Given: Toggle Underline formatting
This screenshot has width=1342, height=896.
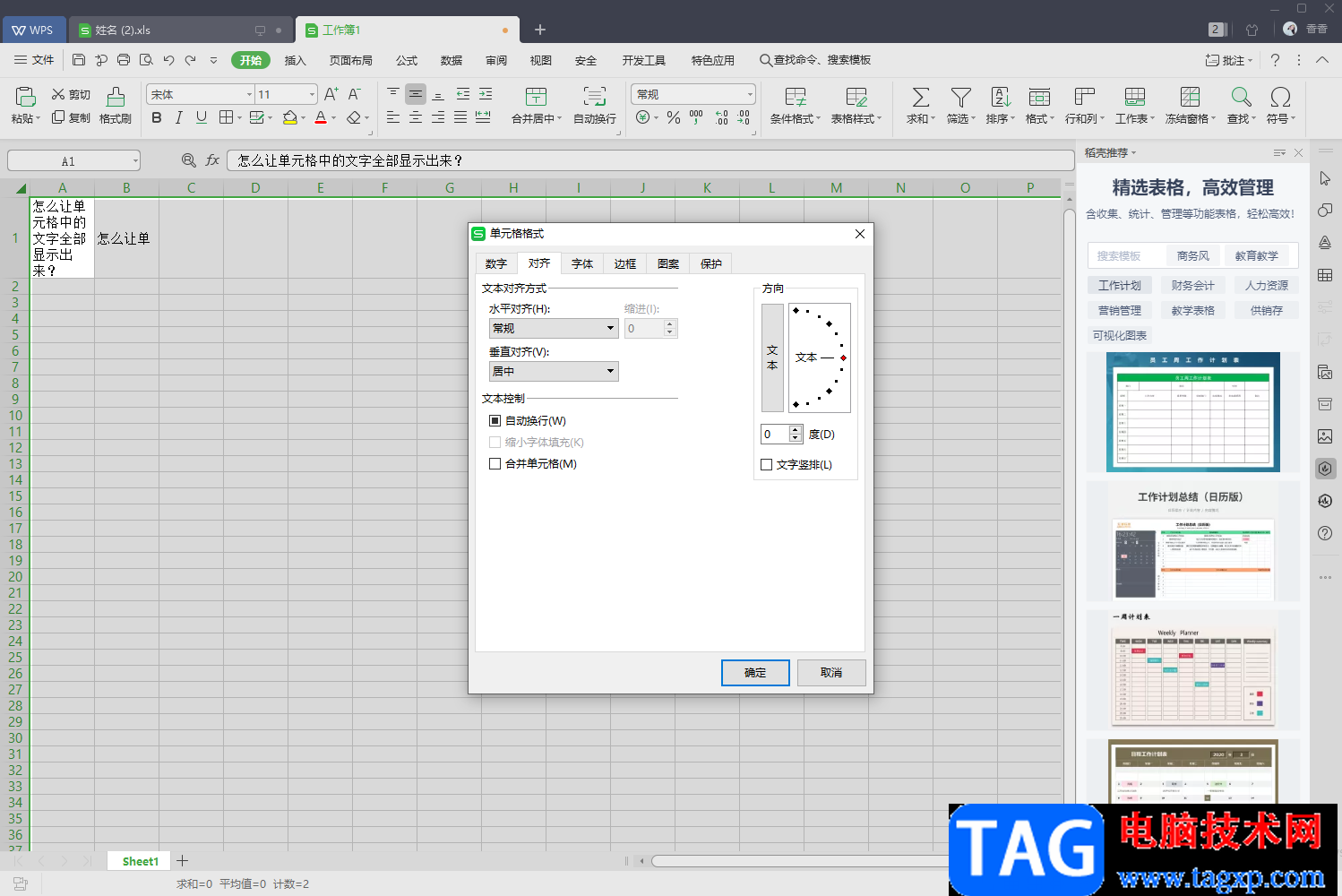Looking at the screenshot, I should click(x=202, y=117).
